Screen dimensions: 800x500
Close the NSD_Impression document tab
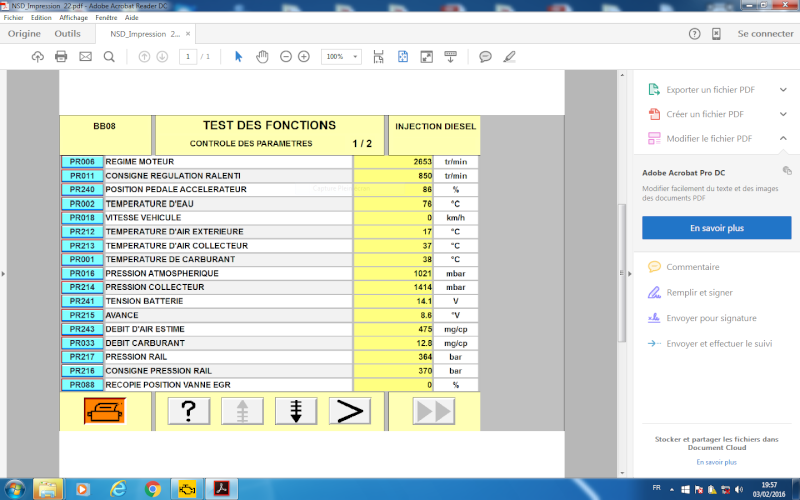[188, 34]
